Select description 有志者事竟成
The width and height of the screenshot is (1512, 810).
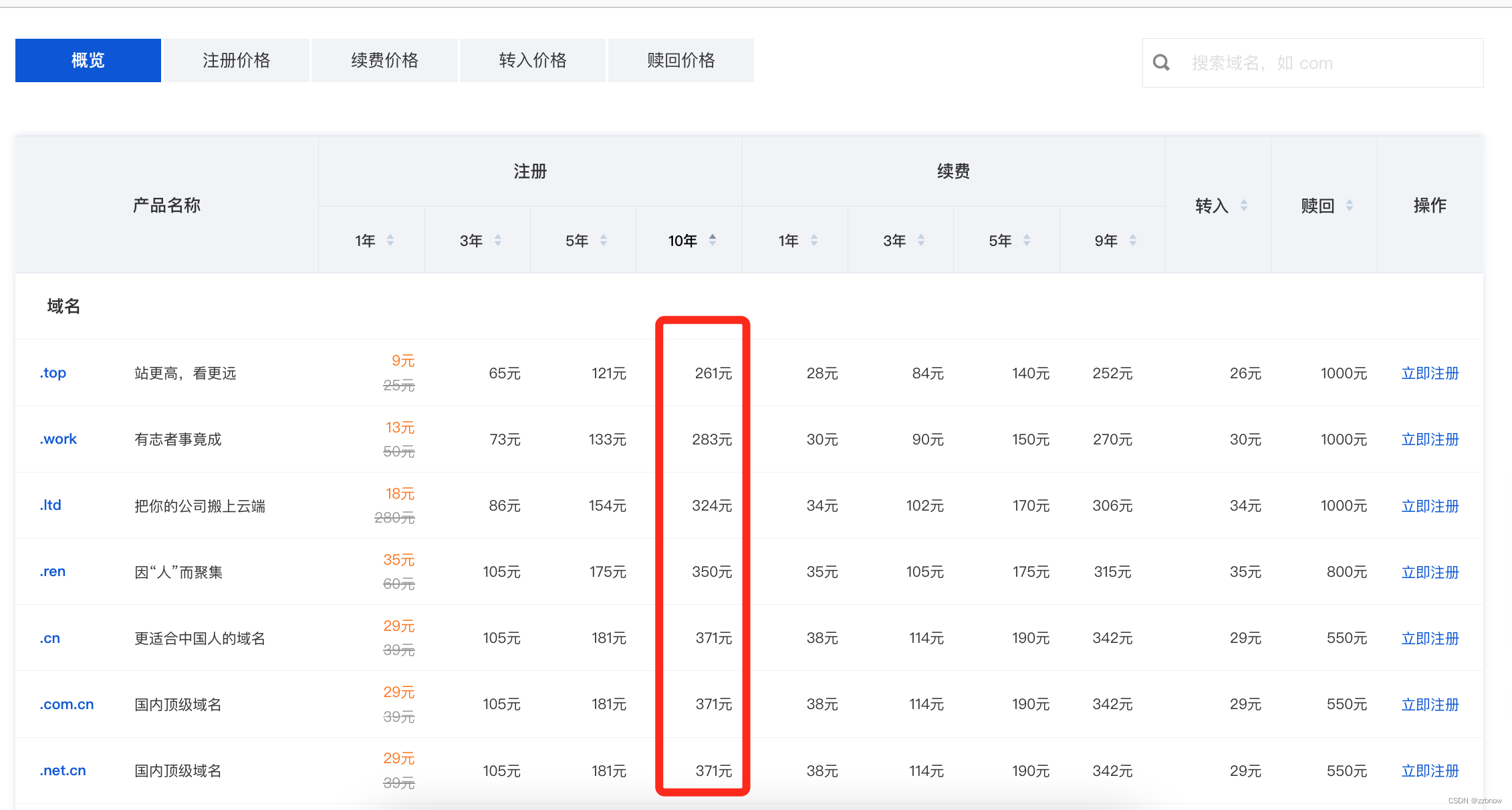[x=178, y=439]
